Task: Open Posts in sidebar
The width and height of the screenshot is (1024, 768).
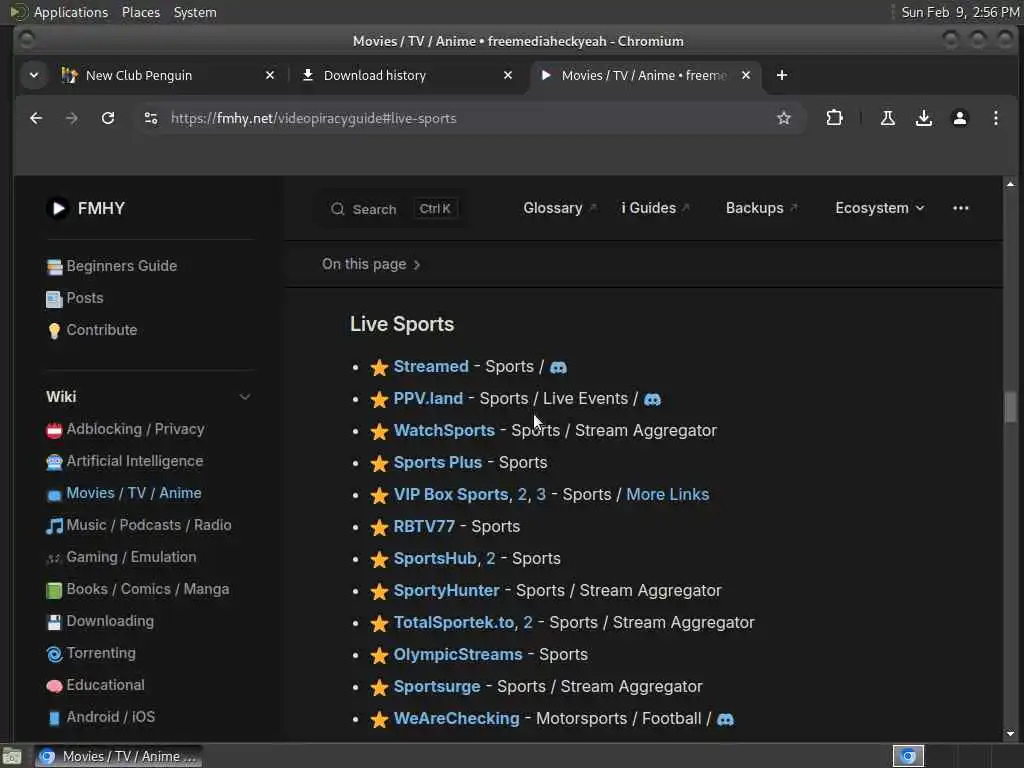Action: [x=74, y=298]
